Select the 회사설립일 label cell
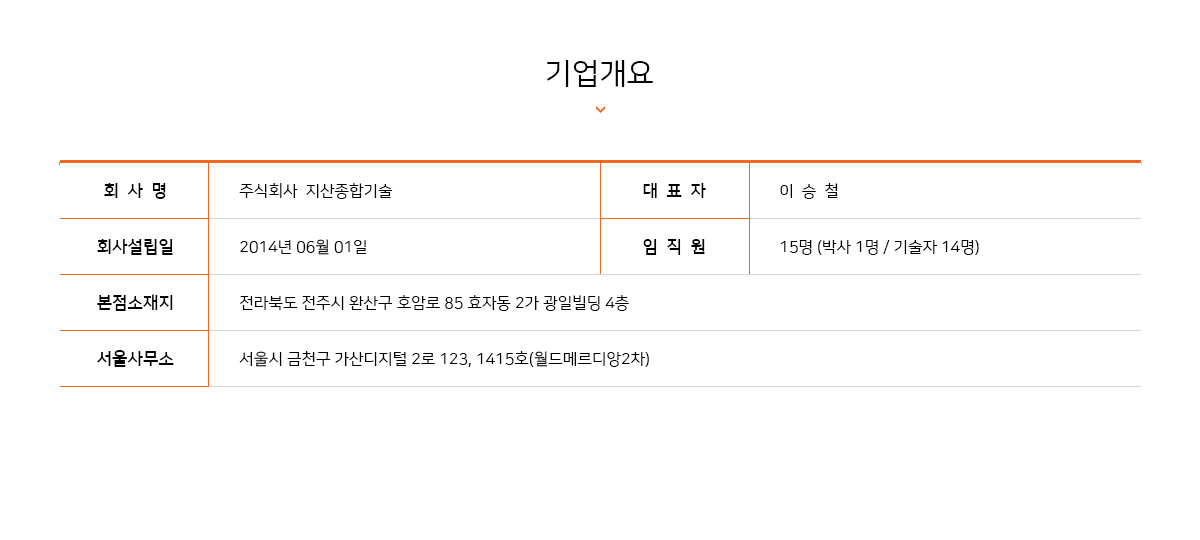This screenshot has height=540, width=1200. pos(134,246)
